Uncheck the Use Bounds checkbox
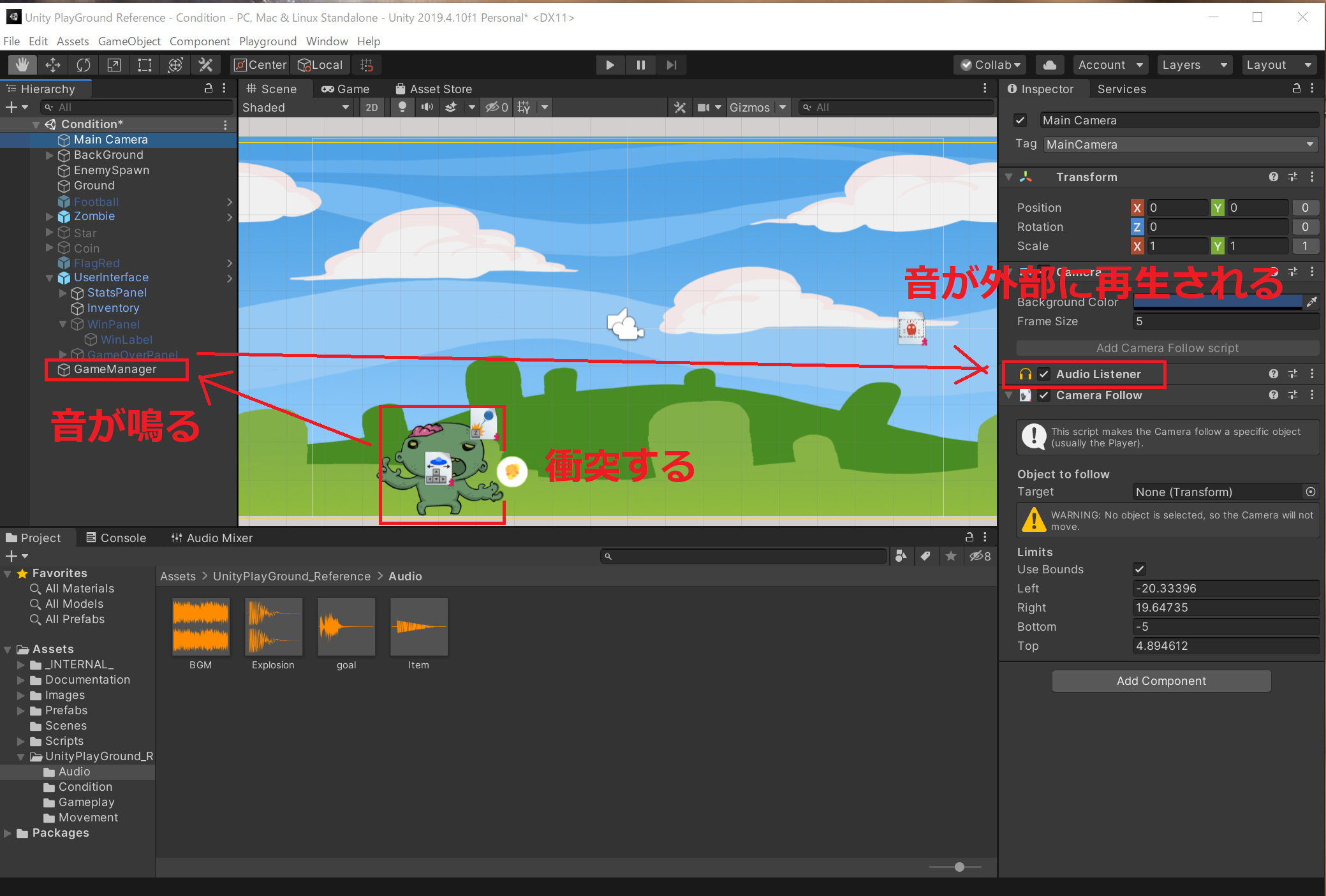This screenshot has height=896, width=1326. coord(1139,569)
